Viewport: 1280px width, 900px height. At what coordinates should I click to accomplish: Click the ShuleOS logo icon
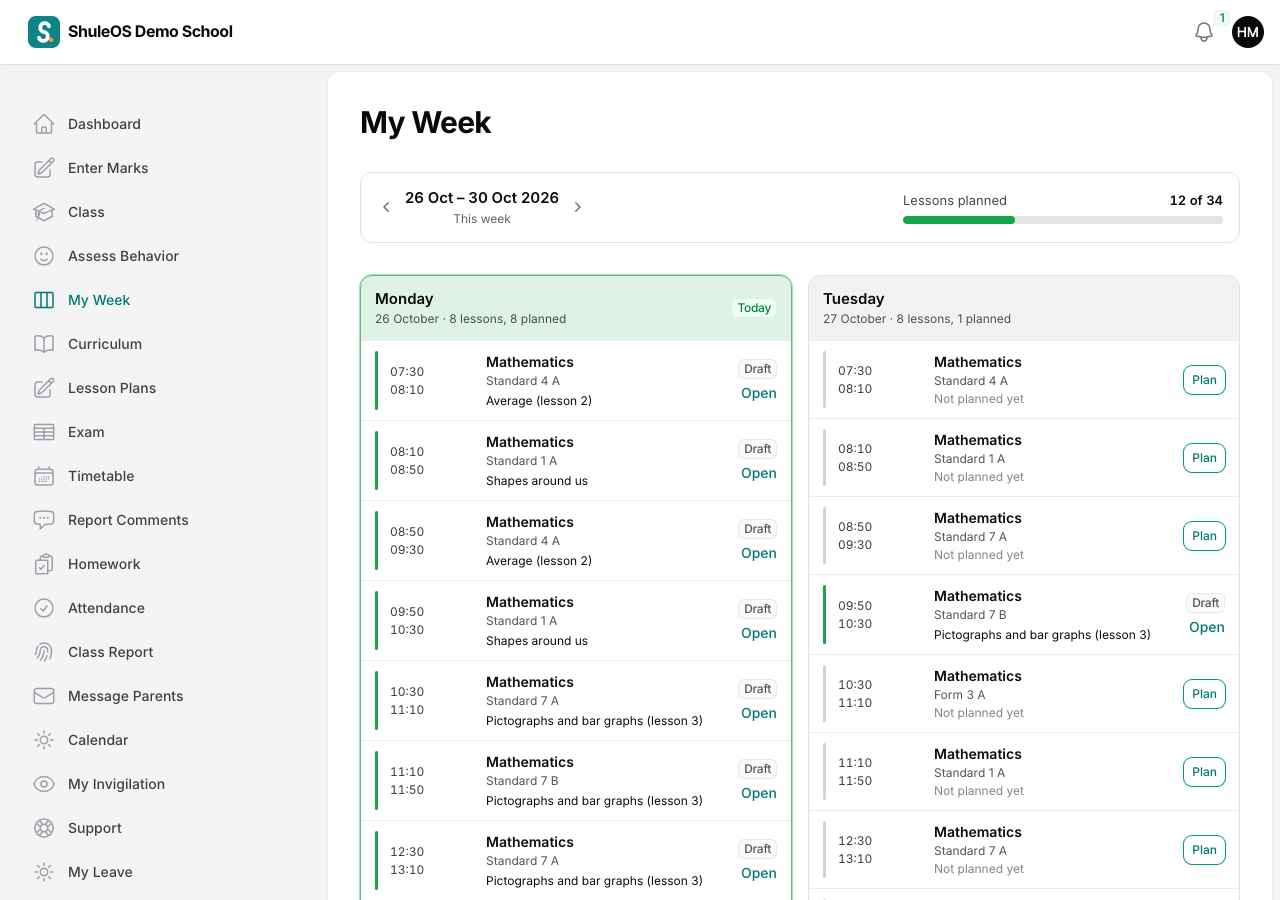tap(44, 32)
